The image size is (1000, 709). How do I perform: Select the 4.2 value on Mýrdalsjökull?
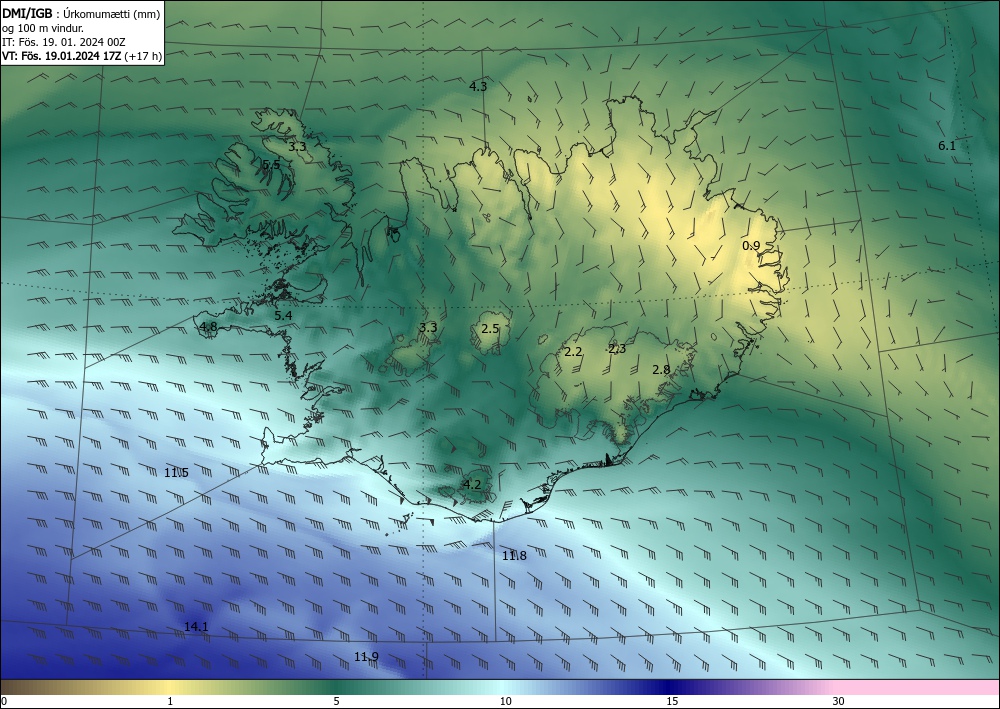[x=472, y=485]
